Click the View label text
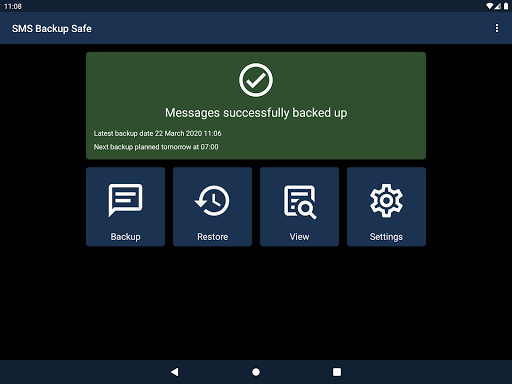Image resolution: width=512 pixels, height=384 pixels. [x=299, y=237]
